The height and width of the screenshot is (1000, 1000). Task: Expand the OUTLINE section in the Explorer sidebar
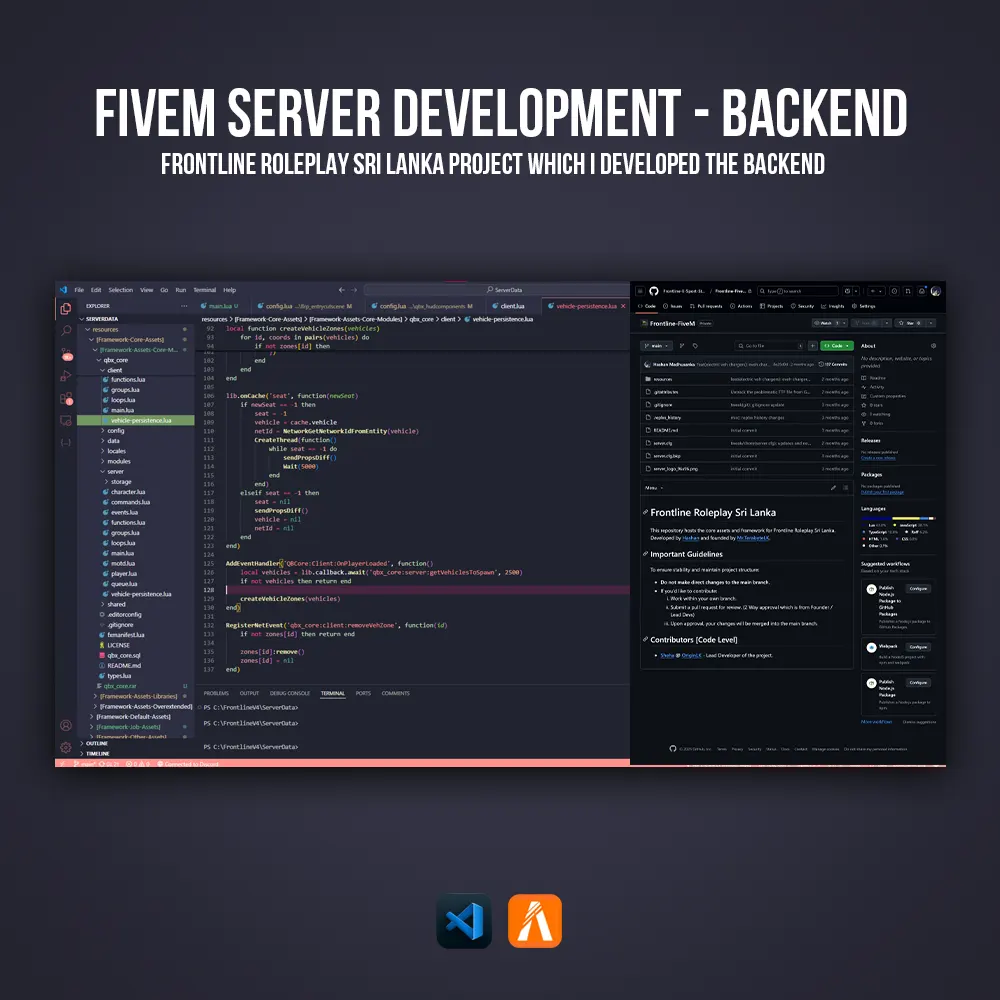(97, 743)
